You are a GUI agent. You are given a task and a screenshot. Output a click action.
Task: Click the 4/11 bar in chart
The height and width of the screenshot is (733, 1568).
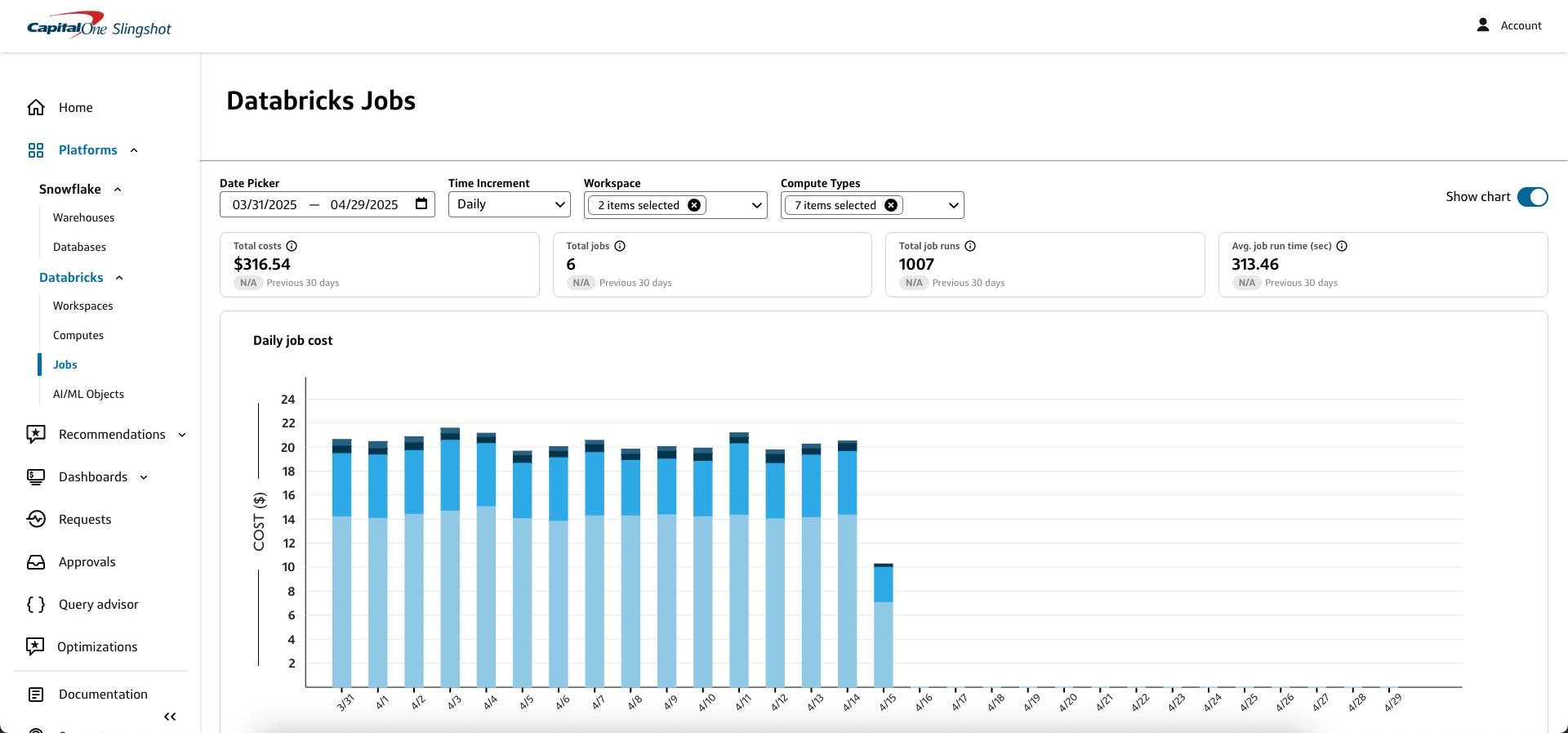[739, 560]
